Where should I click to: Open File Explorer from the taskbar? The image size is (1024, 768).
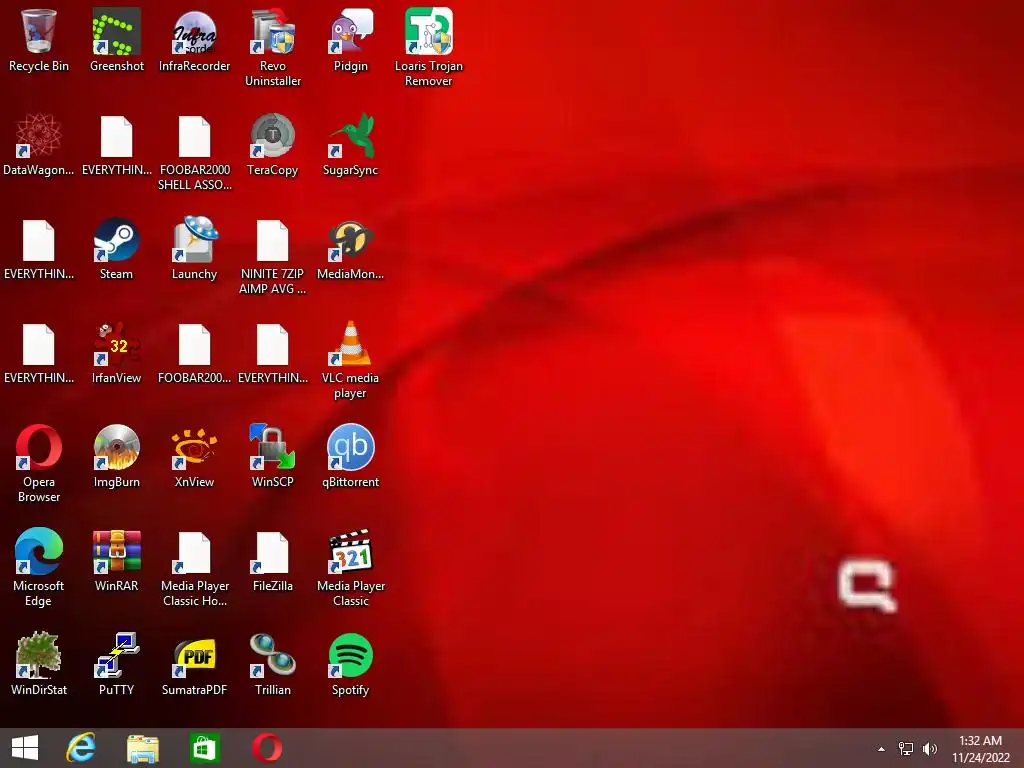pyautogui.click(x=142, y=748)
